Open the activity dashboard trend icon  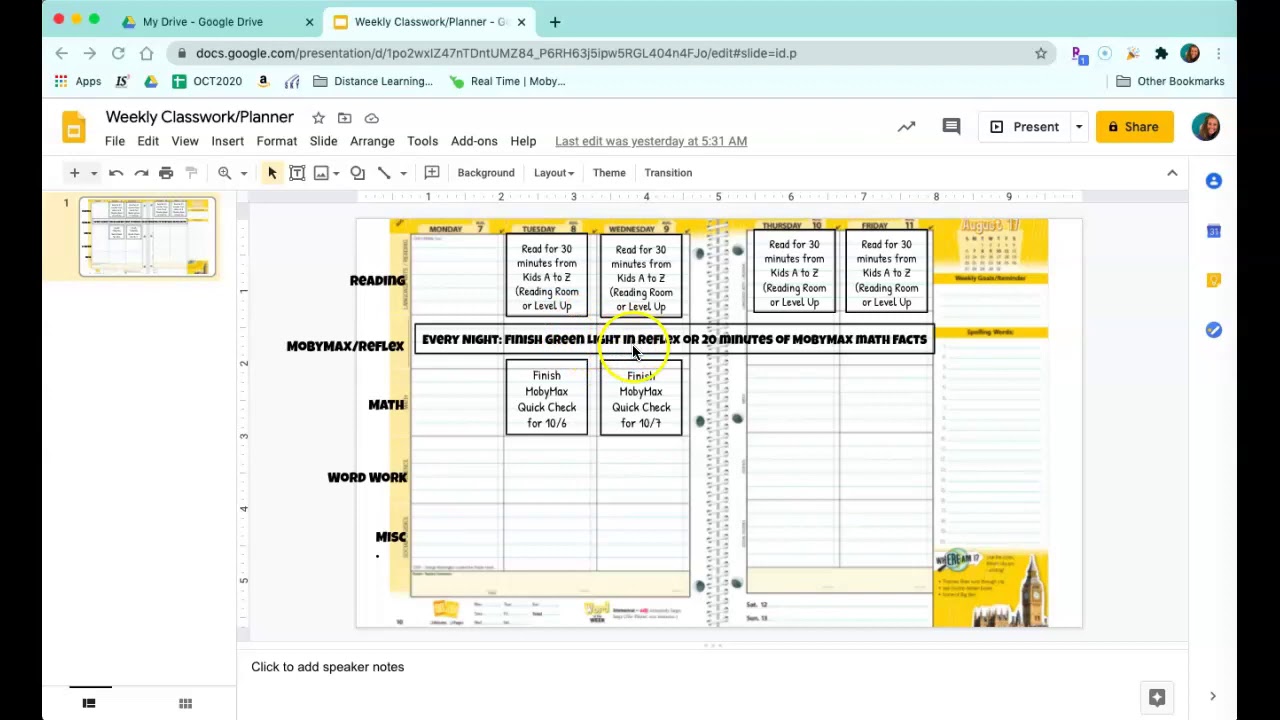(906, 127)
